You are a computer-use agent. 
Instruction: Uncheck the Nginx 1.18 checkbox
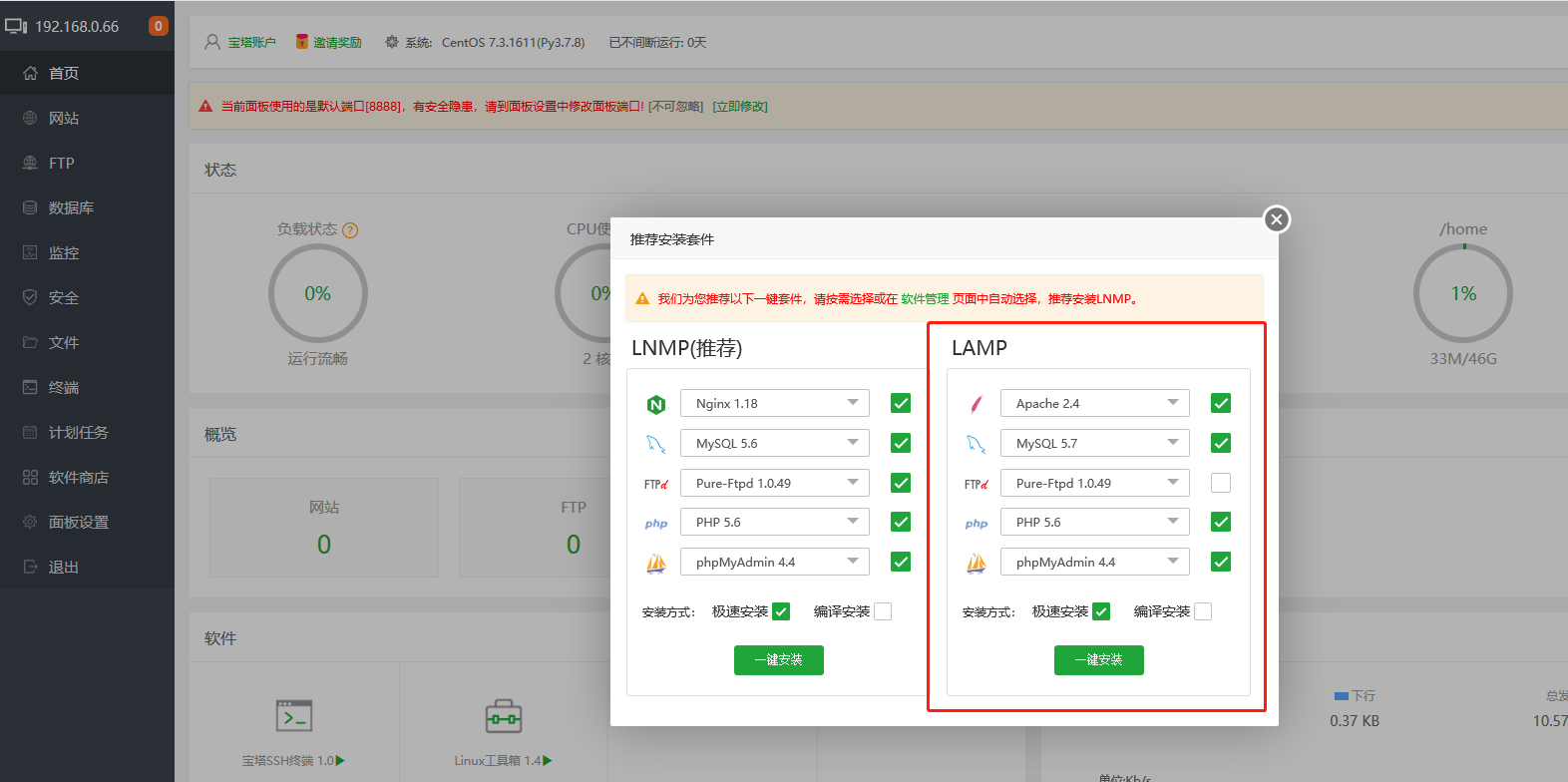pos(901,403)
